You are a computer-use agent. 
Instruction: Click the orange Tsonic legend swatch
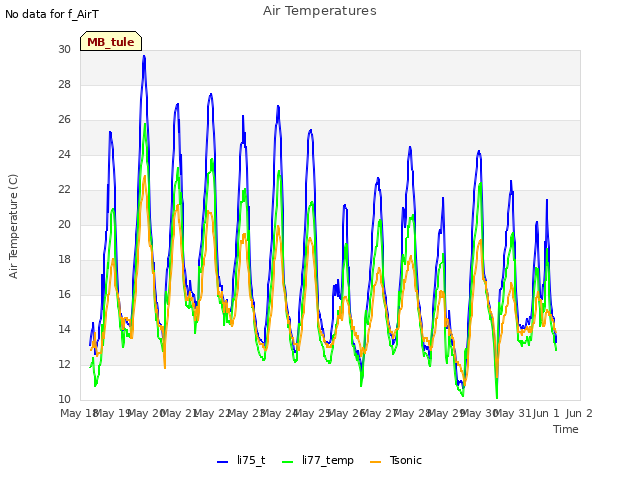tap(376, 462)
